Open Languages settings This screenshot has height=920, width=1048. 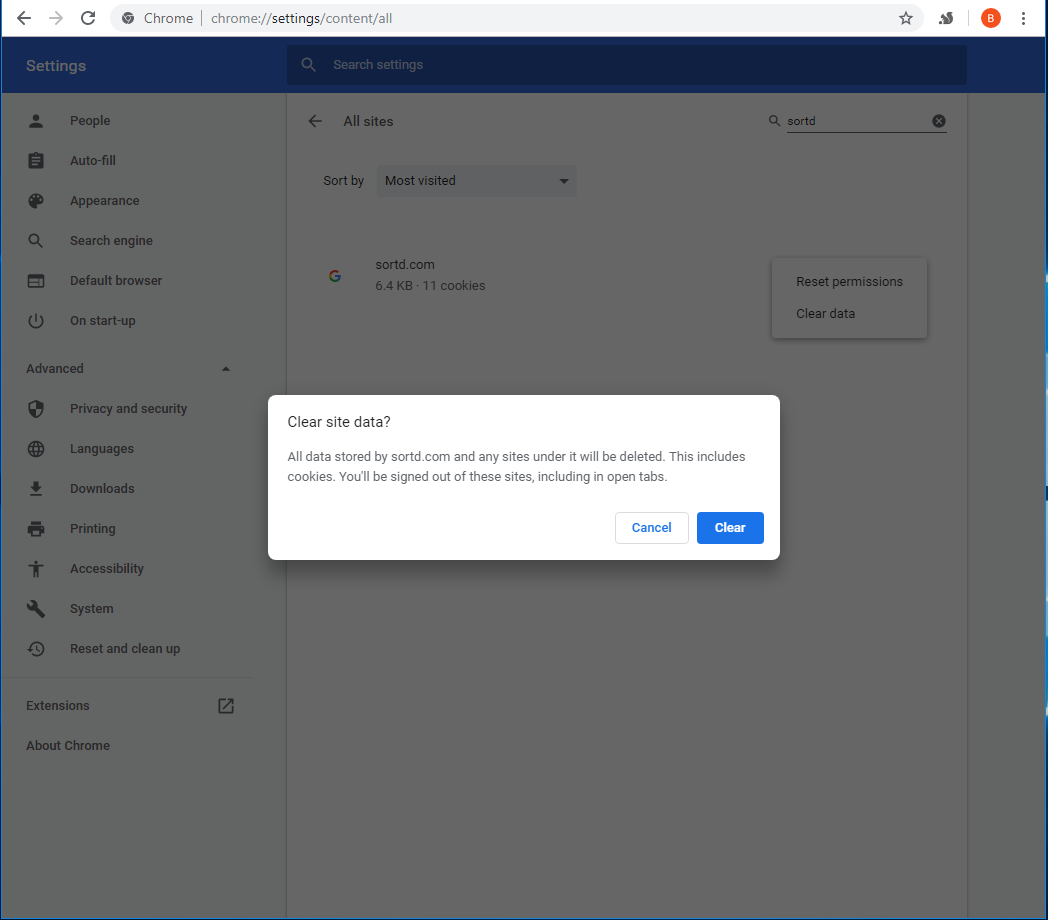click(x=102, y=449)
